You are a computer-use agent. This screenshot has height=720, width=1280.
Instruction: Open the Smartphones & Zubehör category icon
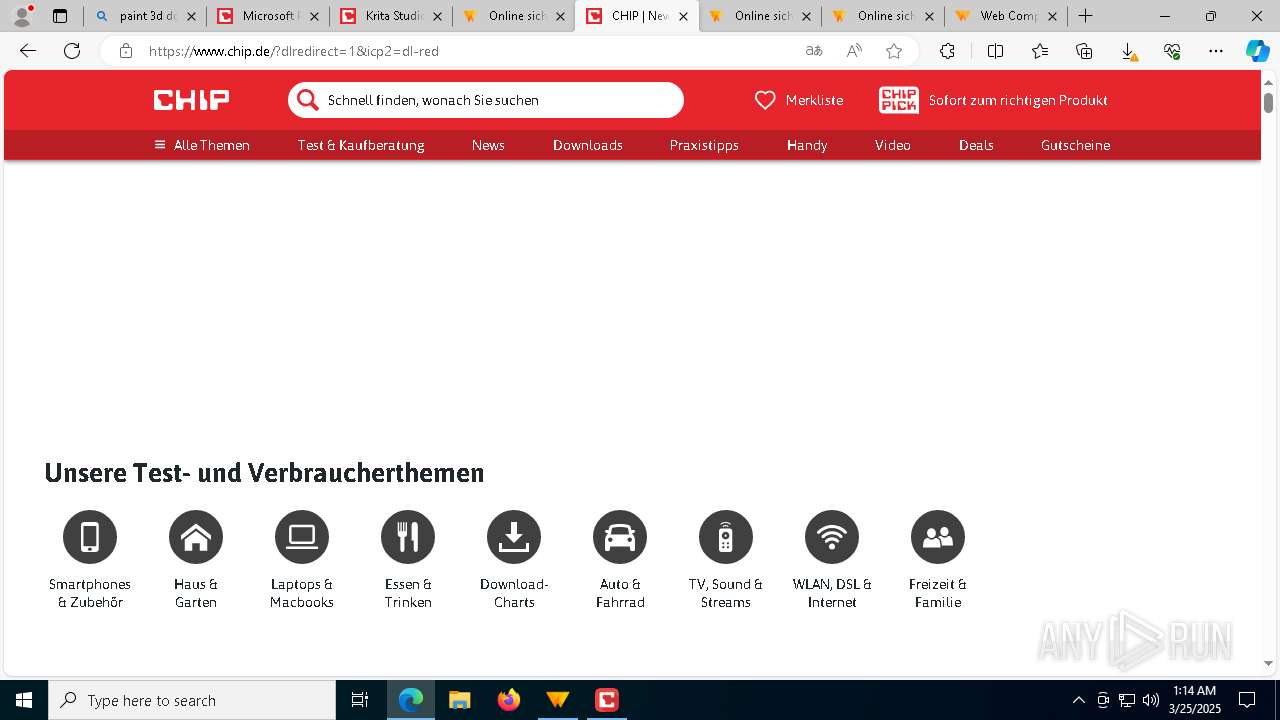90,537
